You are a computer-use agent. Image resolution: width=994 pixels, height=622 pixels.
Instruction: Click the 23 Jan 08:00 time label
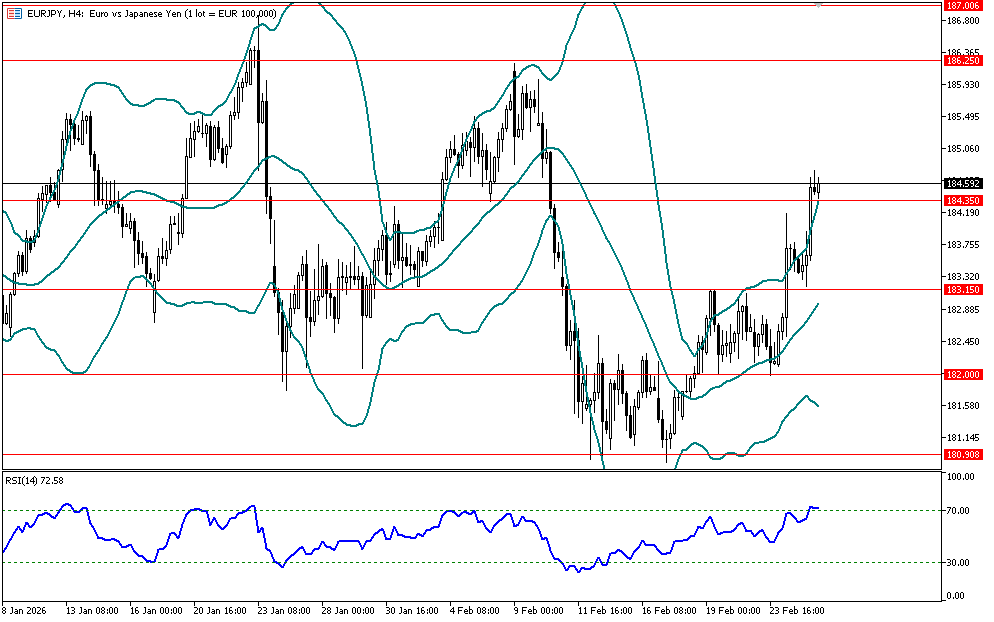point(283,609)
